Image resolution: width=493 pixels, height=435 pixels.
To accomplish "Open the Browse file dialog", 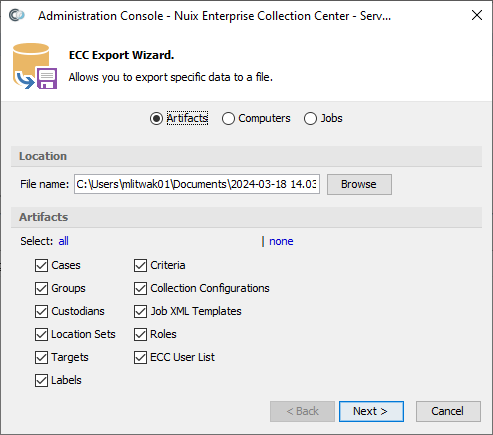I will click(359, 184).
